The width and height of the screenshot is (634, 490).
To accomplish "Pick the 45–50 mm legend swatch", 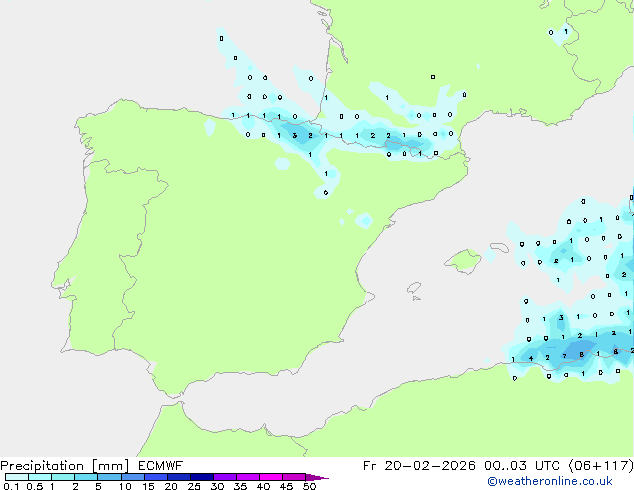I will [x=294, y=477].
